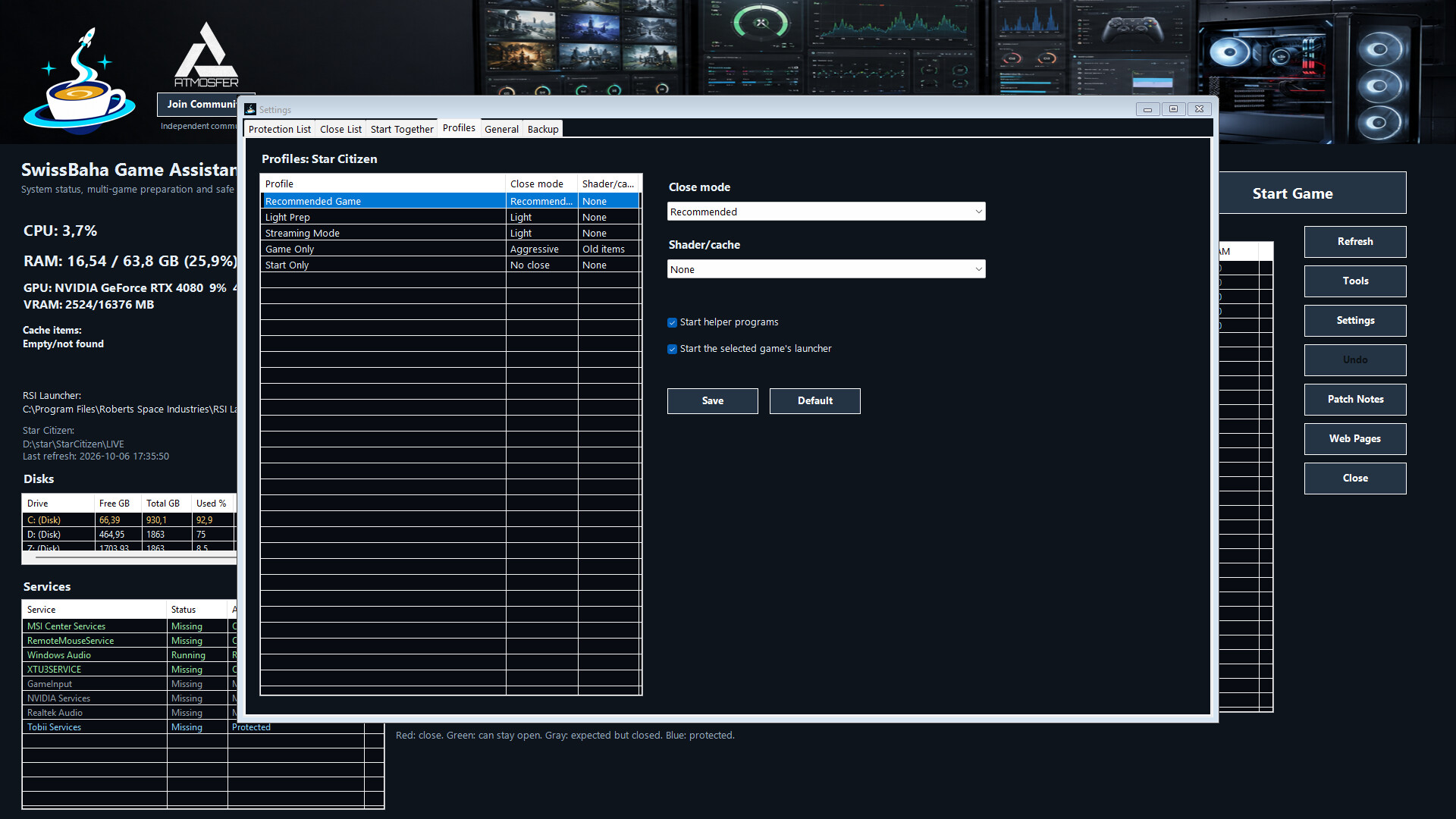This screenshot has width=1456, height=819.
Task: Open the Shader/cache dropdown
Action: (x=826, y=269)
